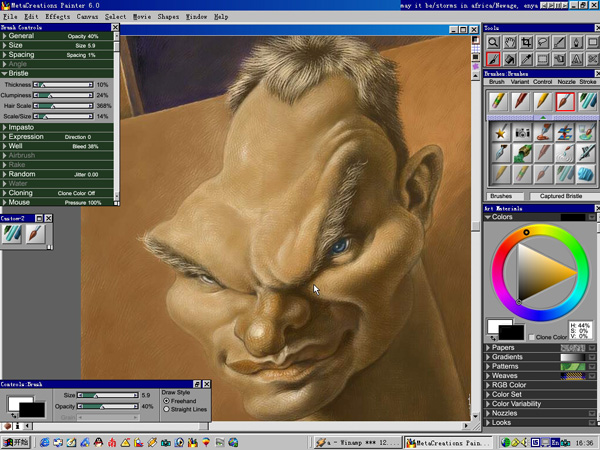Choose the blue Eraser blob brush
Viewport: 600px width, 450px height.
[x=586, y=174]
